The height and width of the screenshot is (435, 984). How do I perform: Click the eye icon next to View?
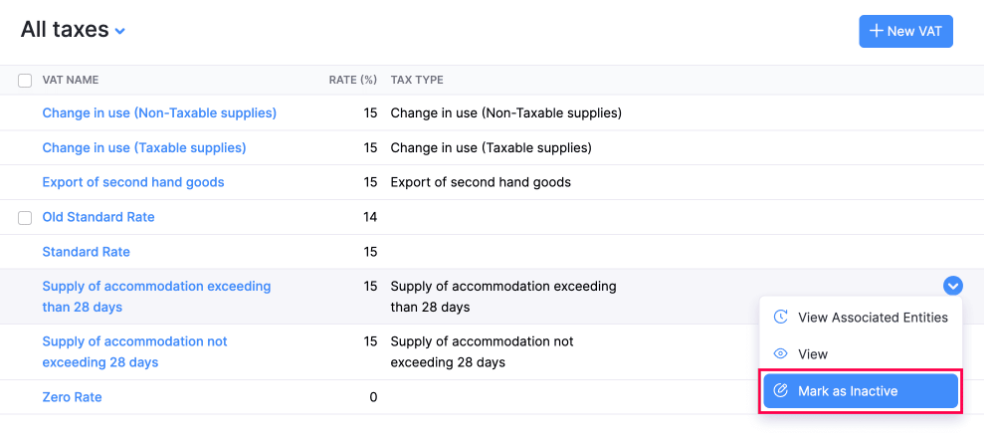pyautogui.click(x=781, y=354)
